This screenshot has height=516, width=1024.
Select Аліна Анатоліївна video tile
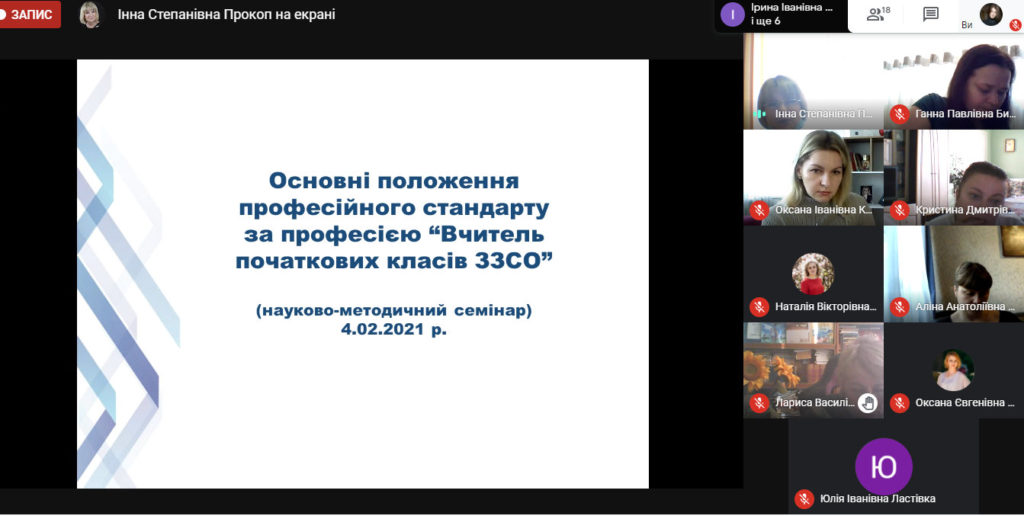[x=954, y=274]
